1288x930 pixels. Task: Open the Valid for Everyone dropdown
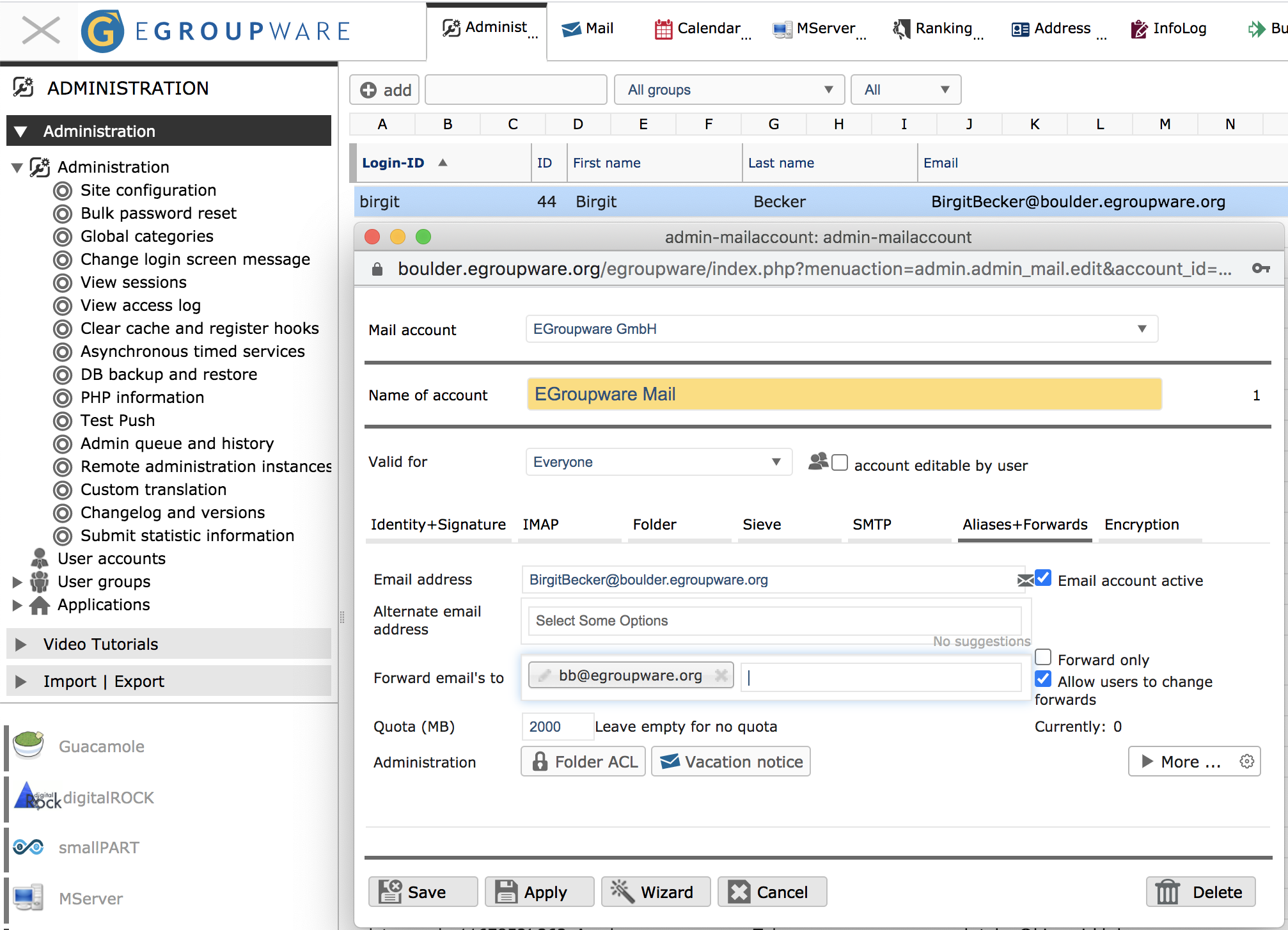click(659, 462)
